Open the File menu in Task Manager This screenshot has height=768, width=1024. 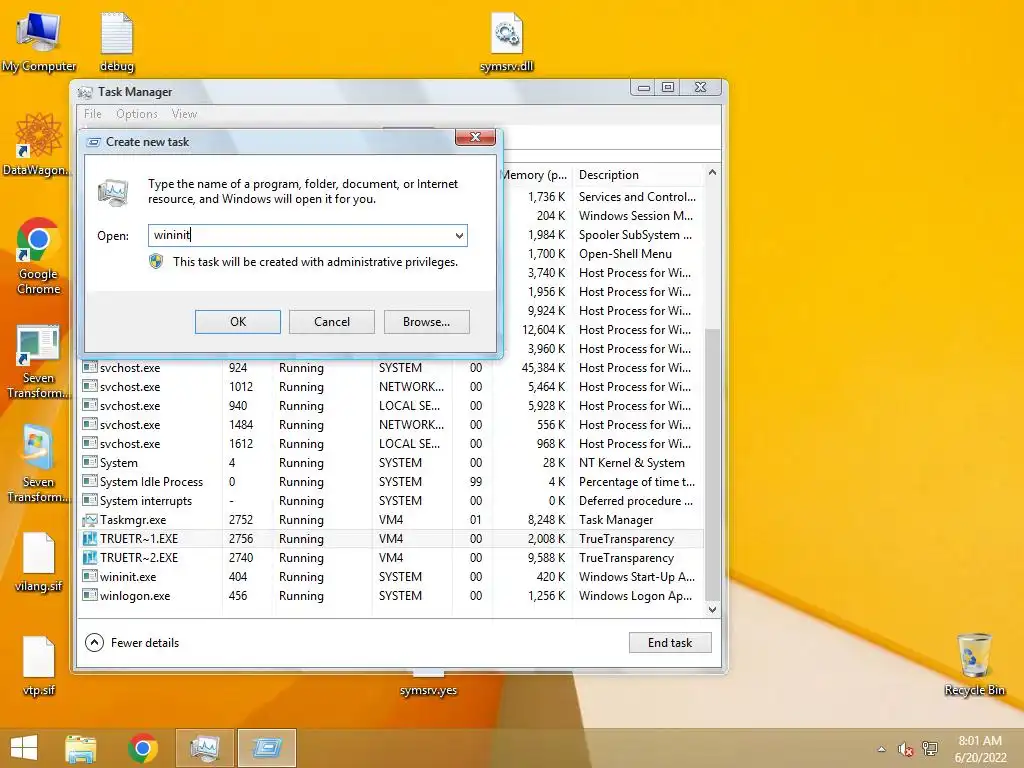[93, 114]
